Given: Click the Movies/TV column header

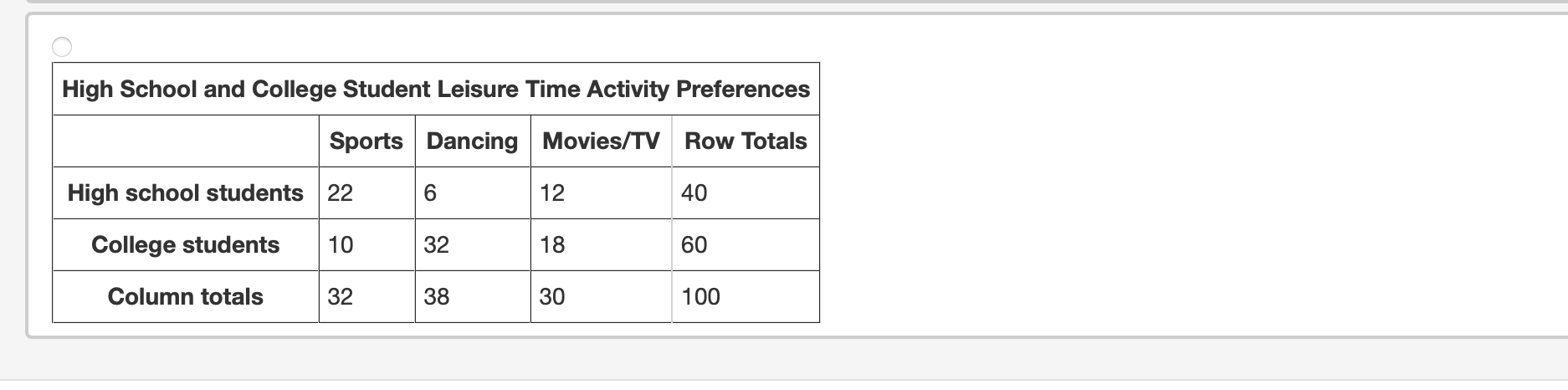Looking at the screenshot, I should pos(601,141).
